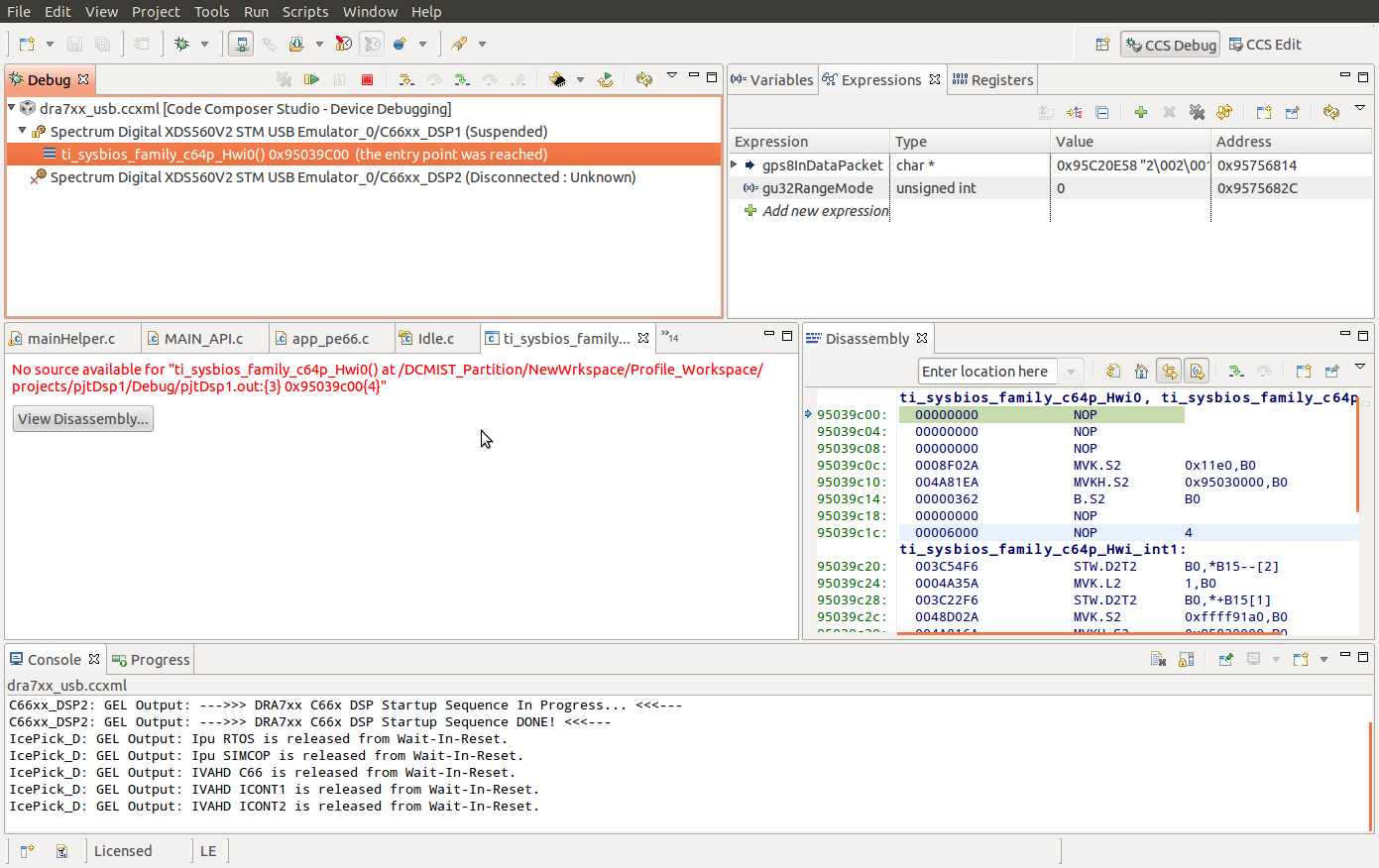The image size is (1379, 868).
Task: Switch to the CCS Edit perspective
Action: pos(1265,45)
